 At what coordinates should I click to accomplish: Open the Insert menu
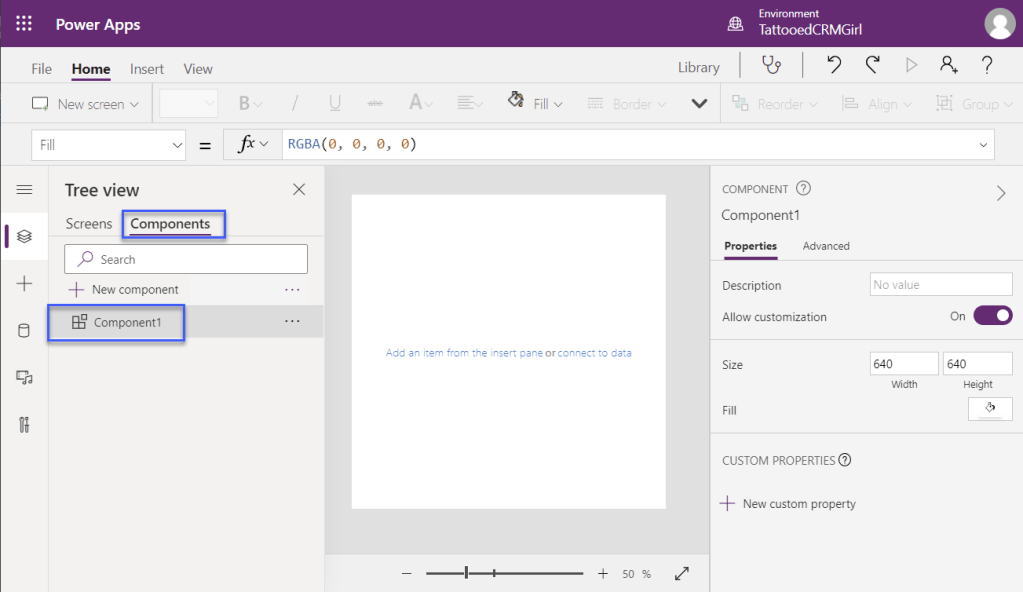click(x=147, y=69)
